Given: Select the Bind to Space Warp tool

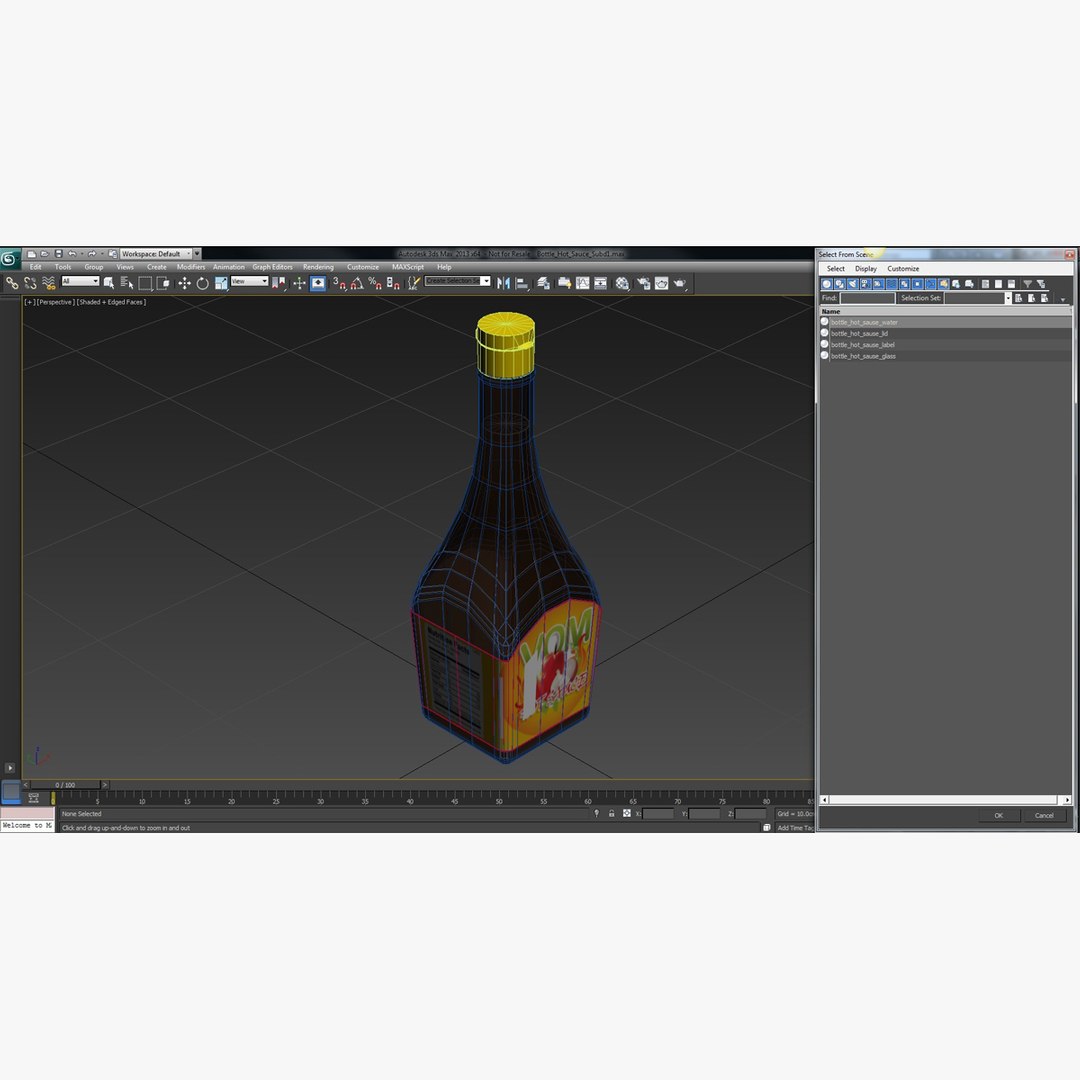Looking at the screenshot, I should pos(49,283).
